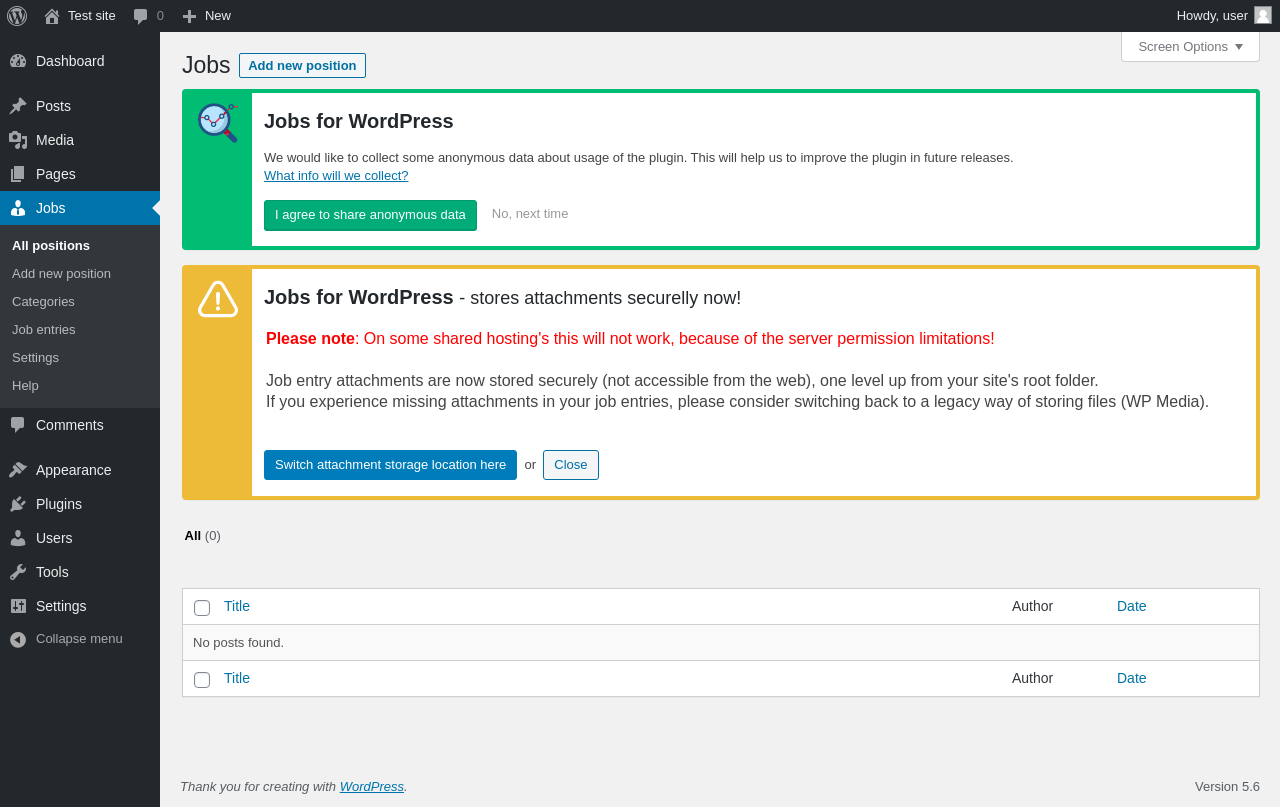Go to the Categories submenu item

pyautogui.click(x=43, y=302)
